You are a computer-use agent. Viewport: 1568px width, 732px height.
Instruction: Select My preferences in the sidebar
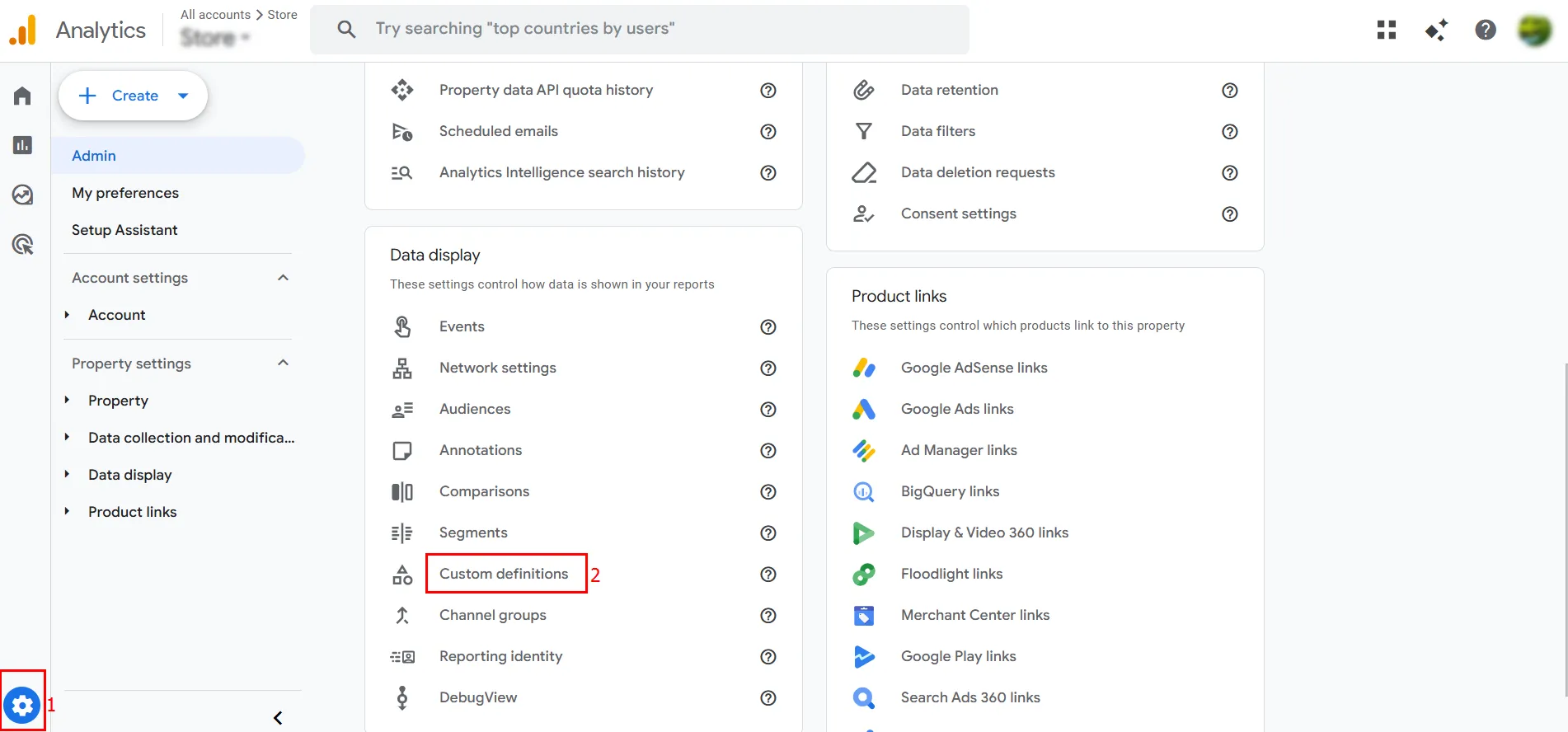(x=125, y=193)
